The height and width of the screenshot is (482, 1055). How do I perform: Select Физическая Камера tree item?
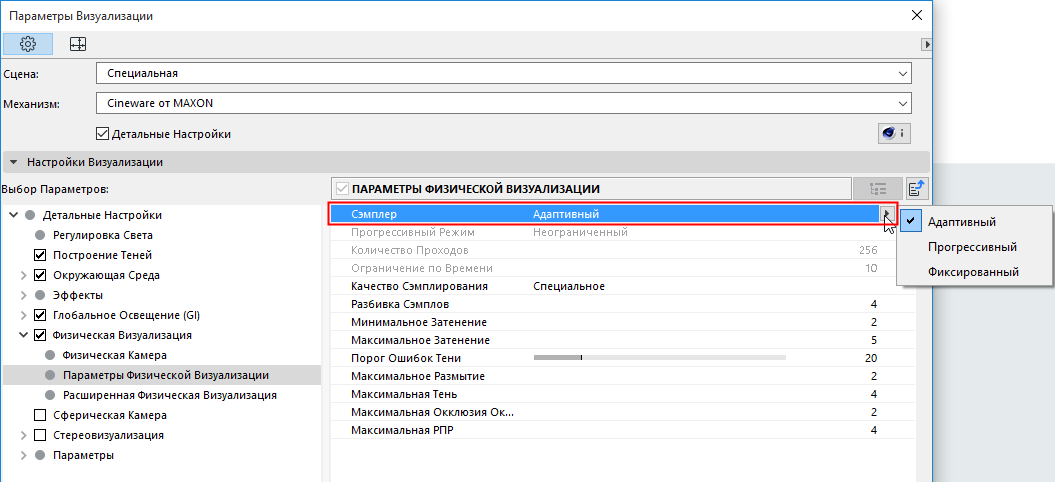point(114,355)
